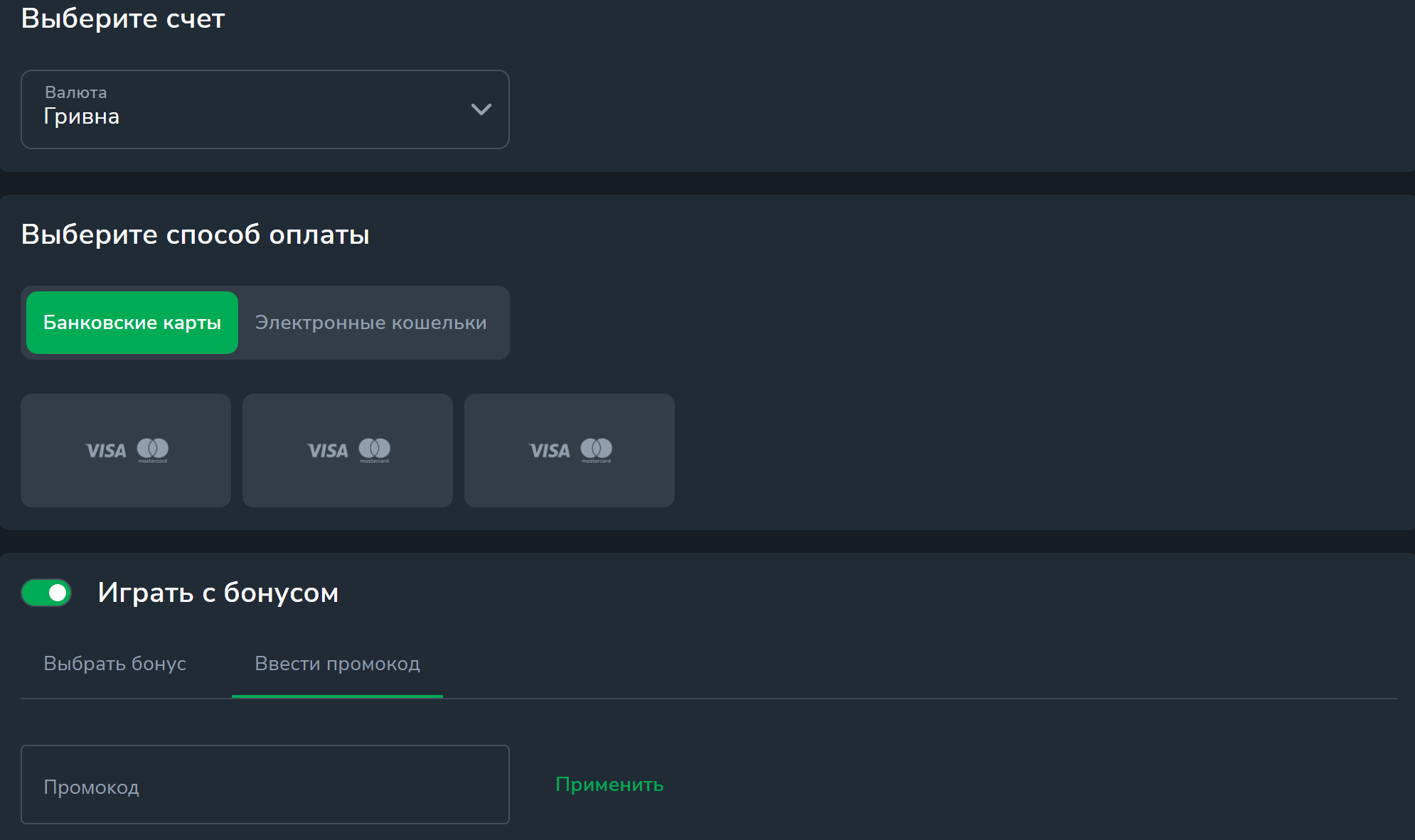Open the Ввести промокод tab

tap(337, 664)
